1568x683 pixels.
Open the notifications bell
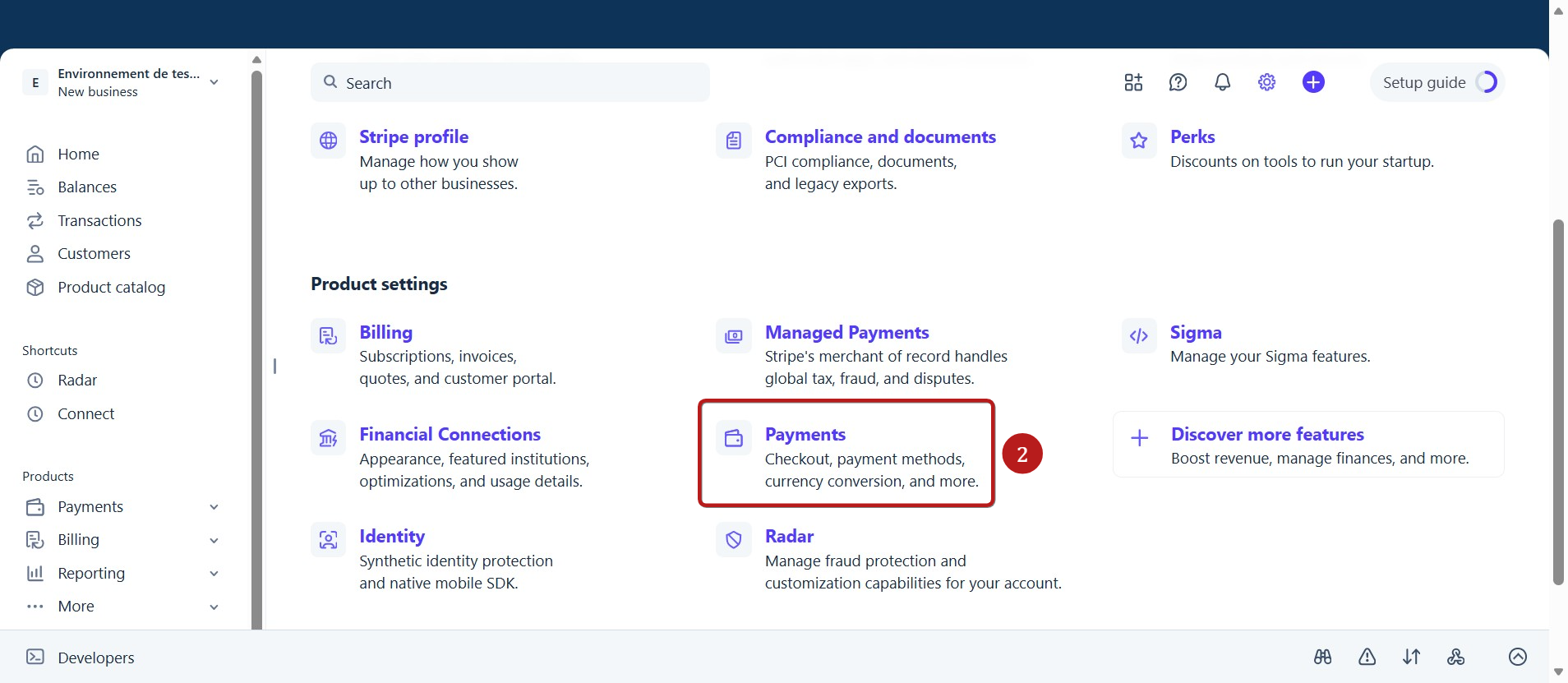[x=1223, y=82]
